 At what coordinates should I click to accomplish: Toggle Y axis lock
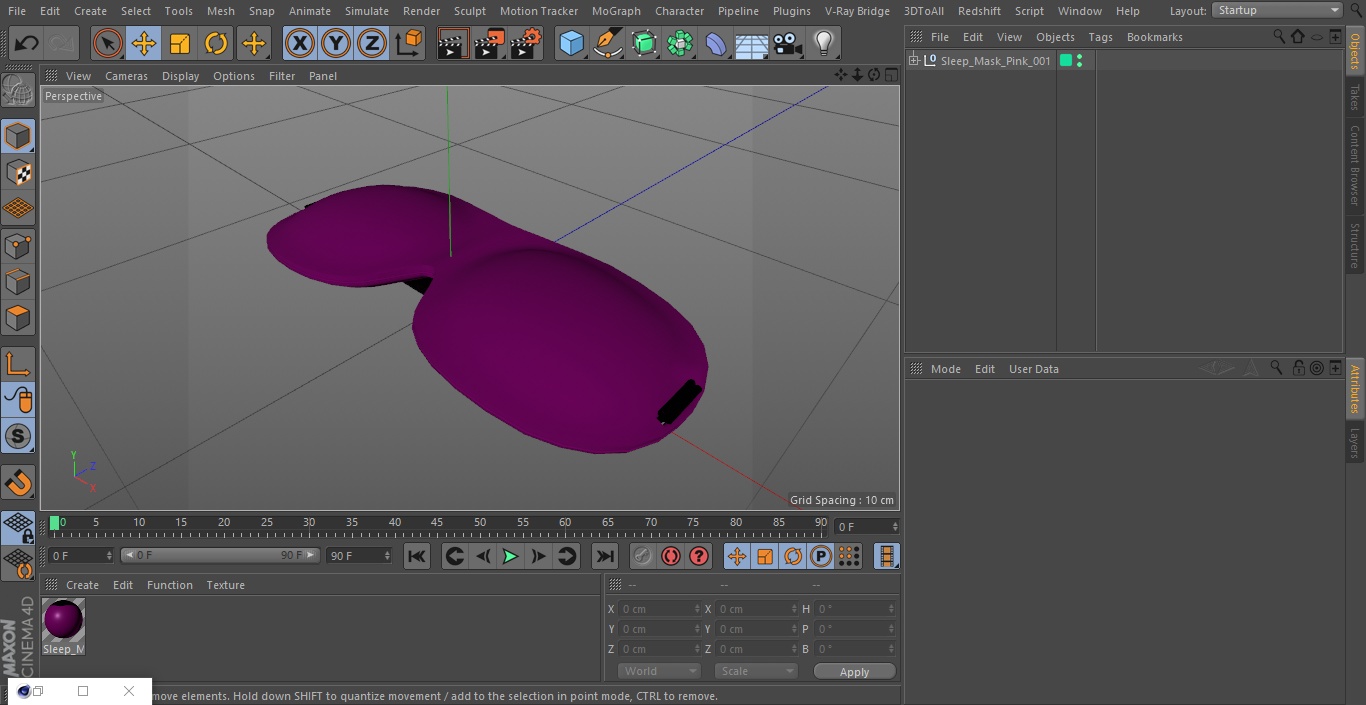(x=336, y=43)
